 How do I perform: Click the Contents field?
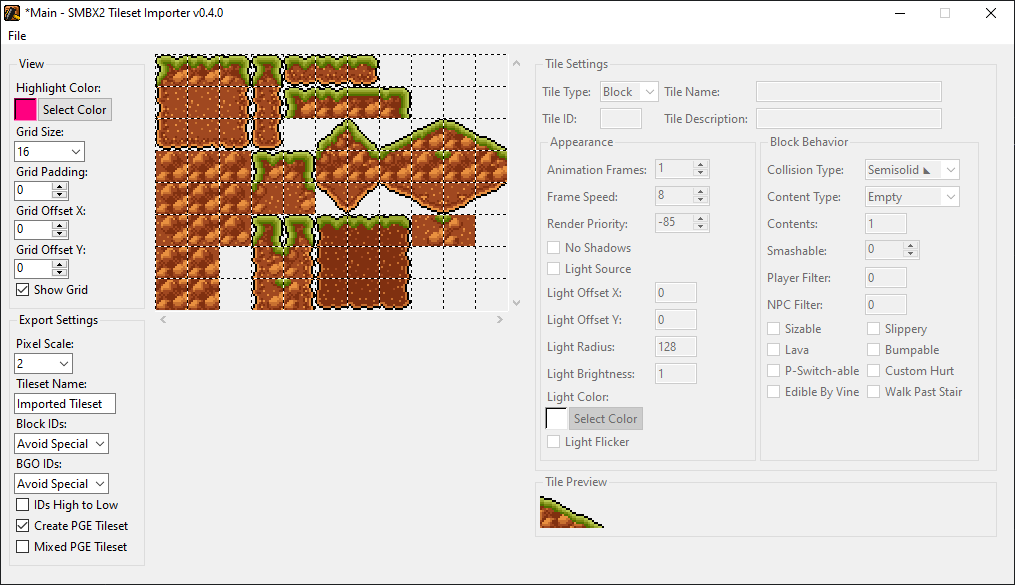[x=886, y=224]
